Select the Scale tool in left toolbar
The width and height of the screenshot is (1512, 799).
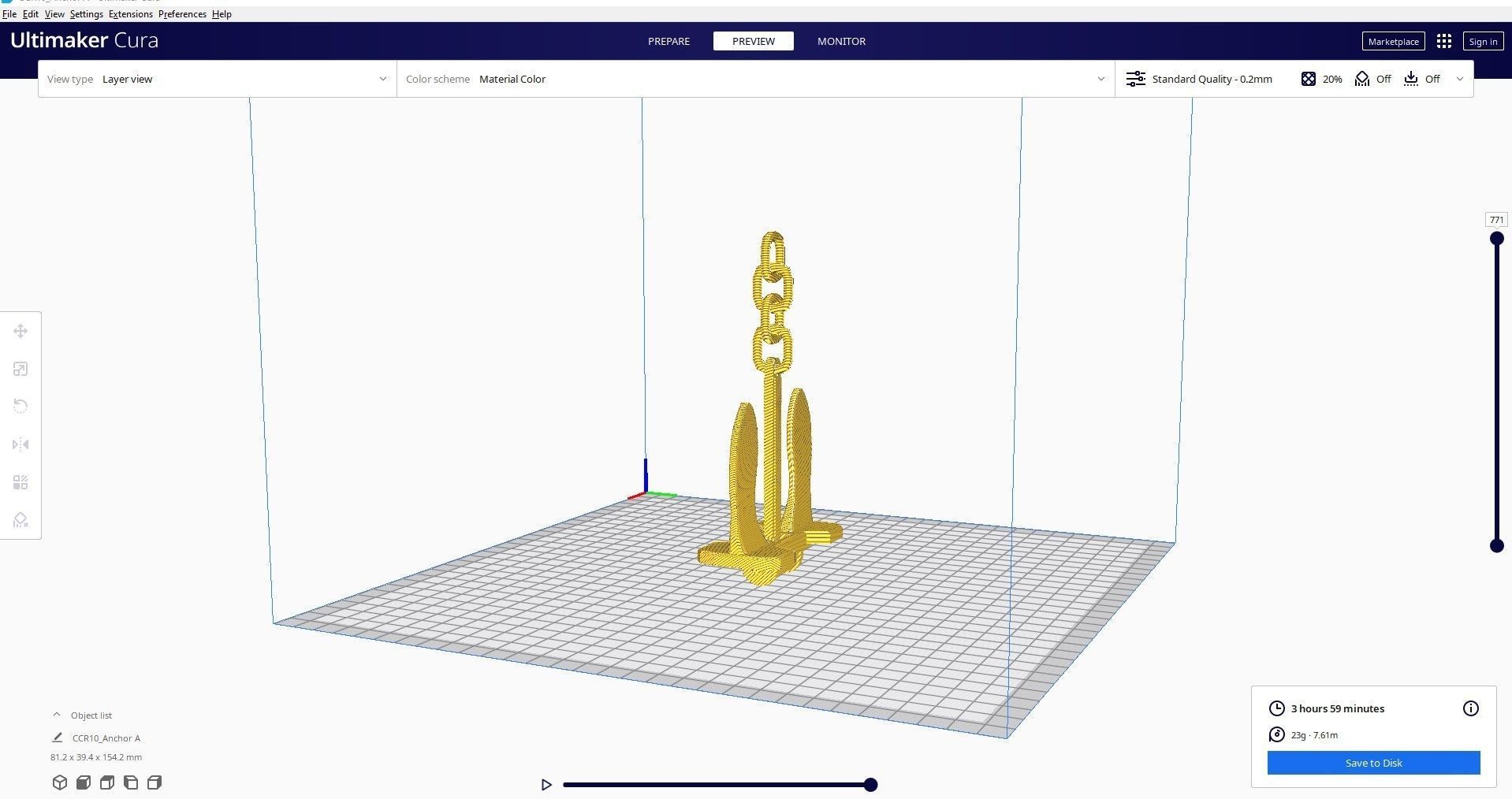click(x=20, y=369)
